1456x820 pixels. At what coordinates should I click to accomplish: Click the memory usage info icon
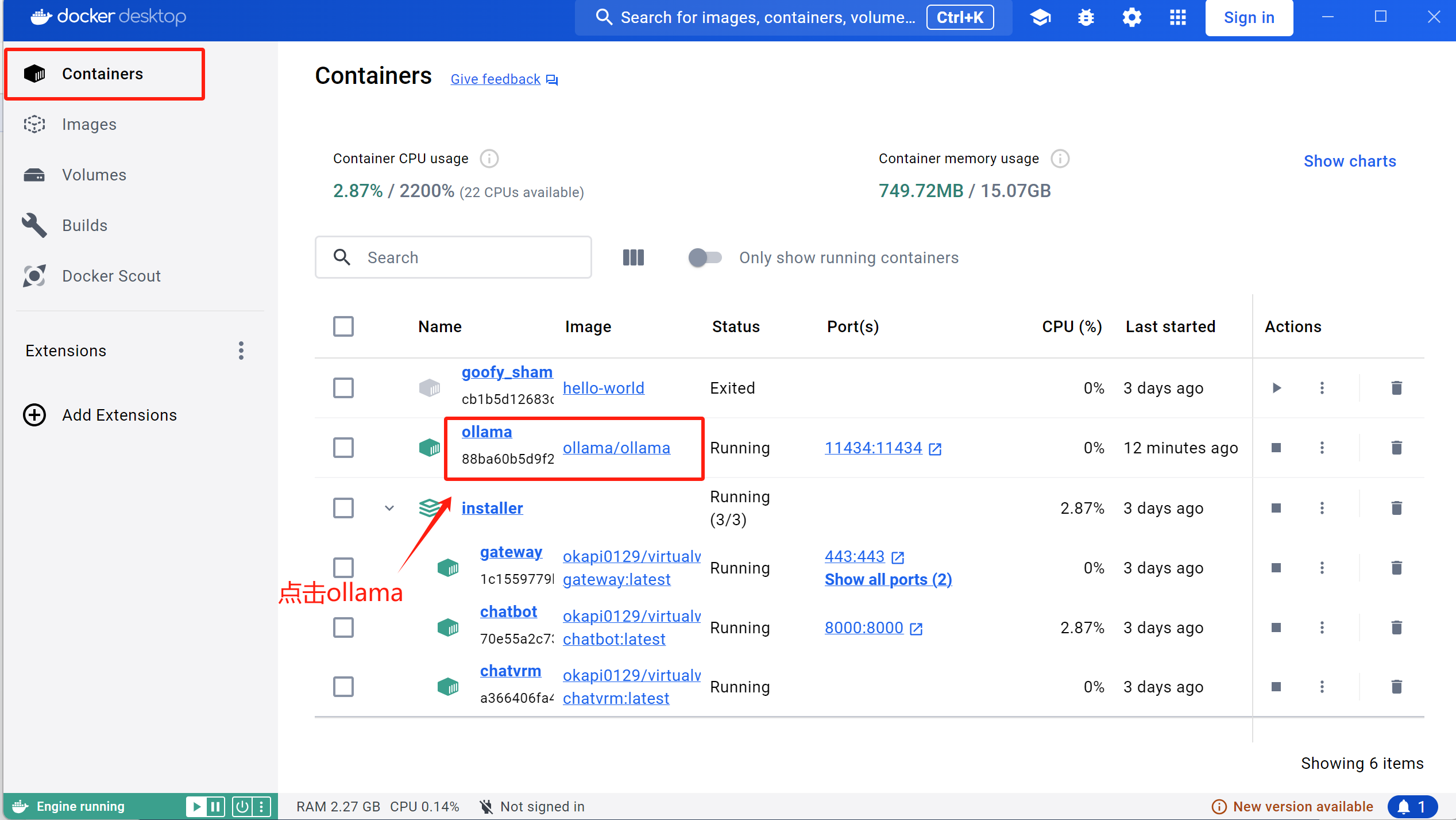(x=1060, y=159)
